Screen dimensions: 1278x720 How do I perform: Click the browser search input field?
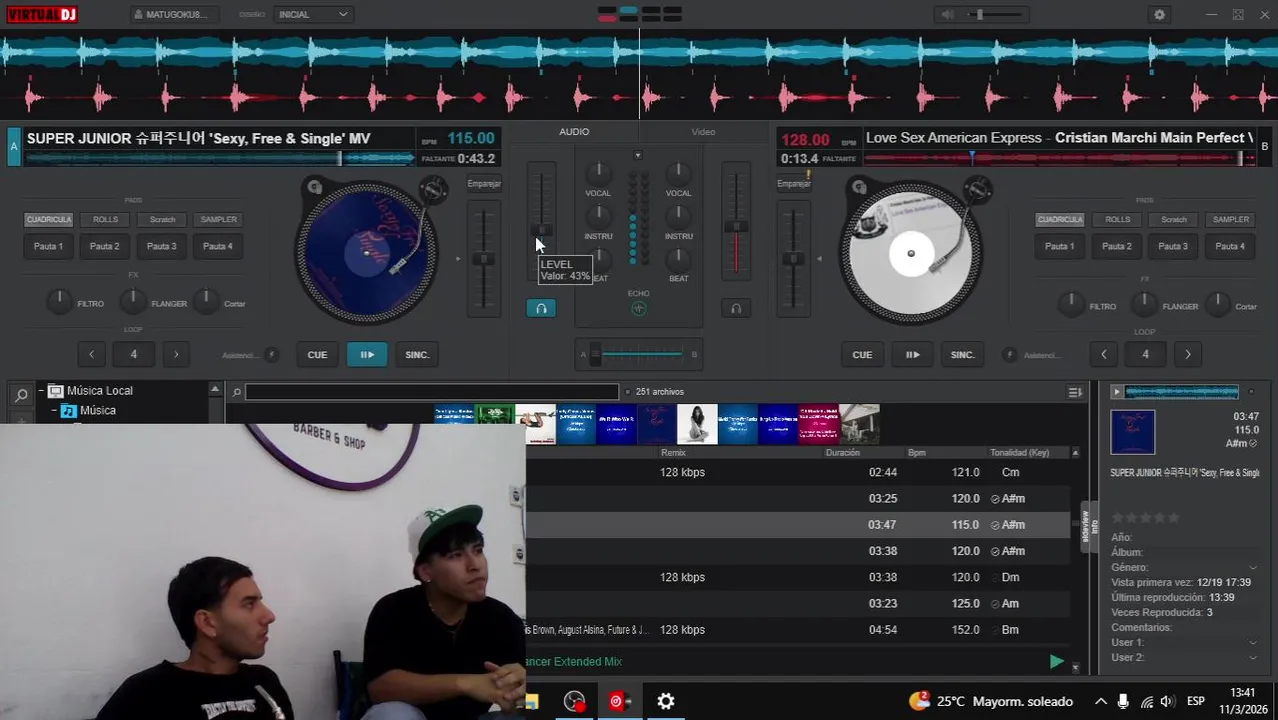[432, 392]
